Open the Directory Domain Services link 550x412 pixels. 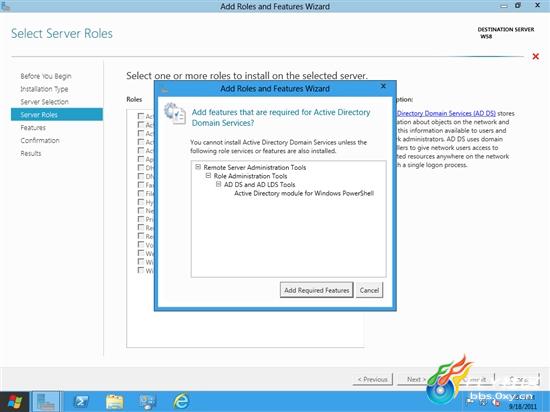pos(446,113)
